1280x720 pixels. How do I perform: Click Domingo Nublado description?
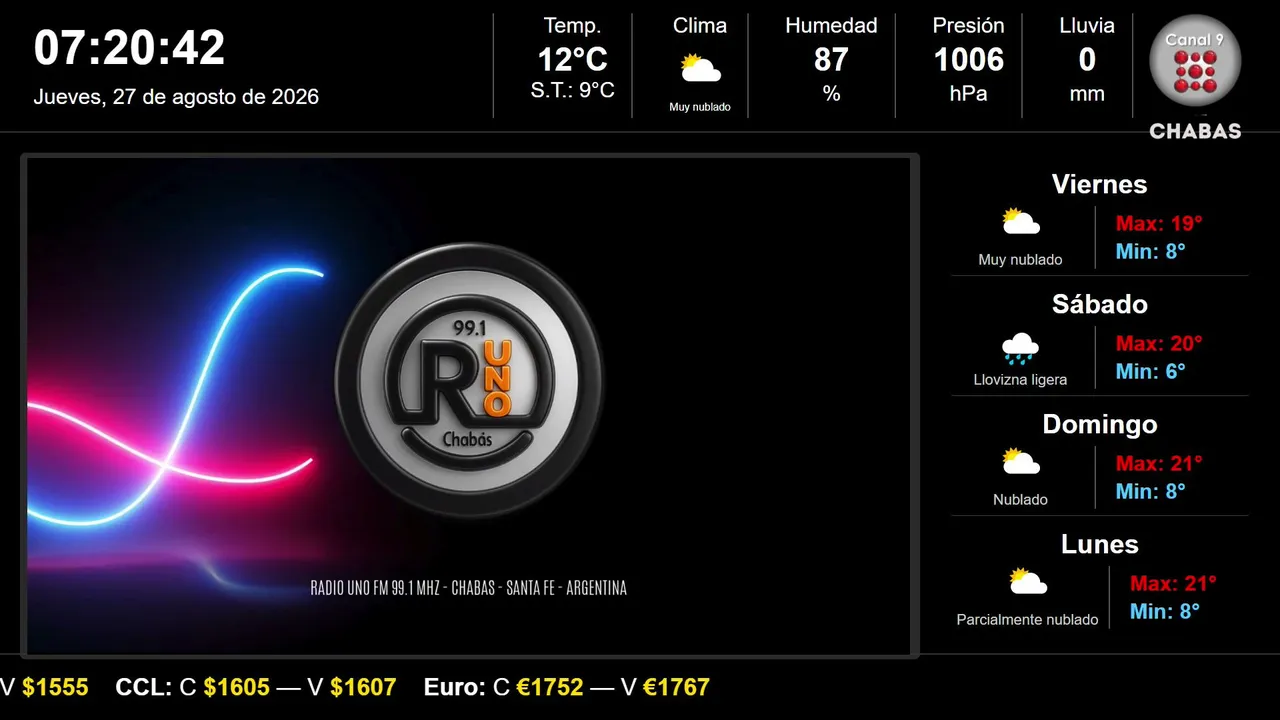(1021, 500)
